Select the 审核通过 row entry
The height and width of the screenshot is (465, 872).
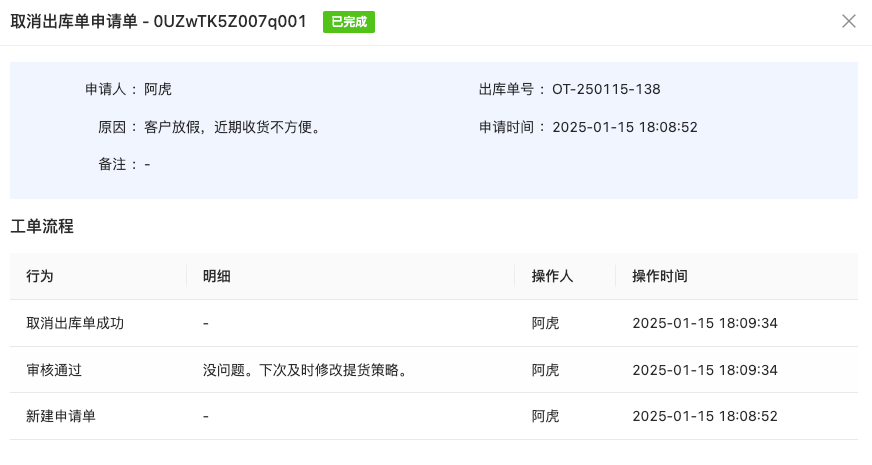click(54, 370)
